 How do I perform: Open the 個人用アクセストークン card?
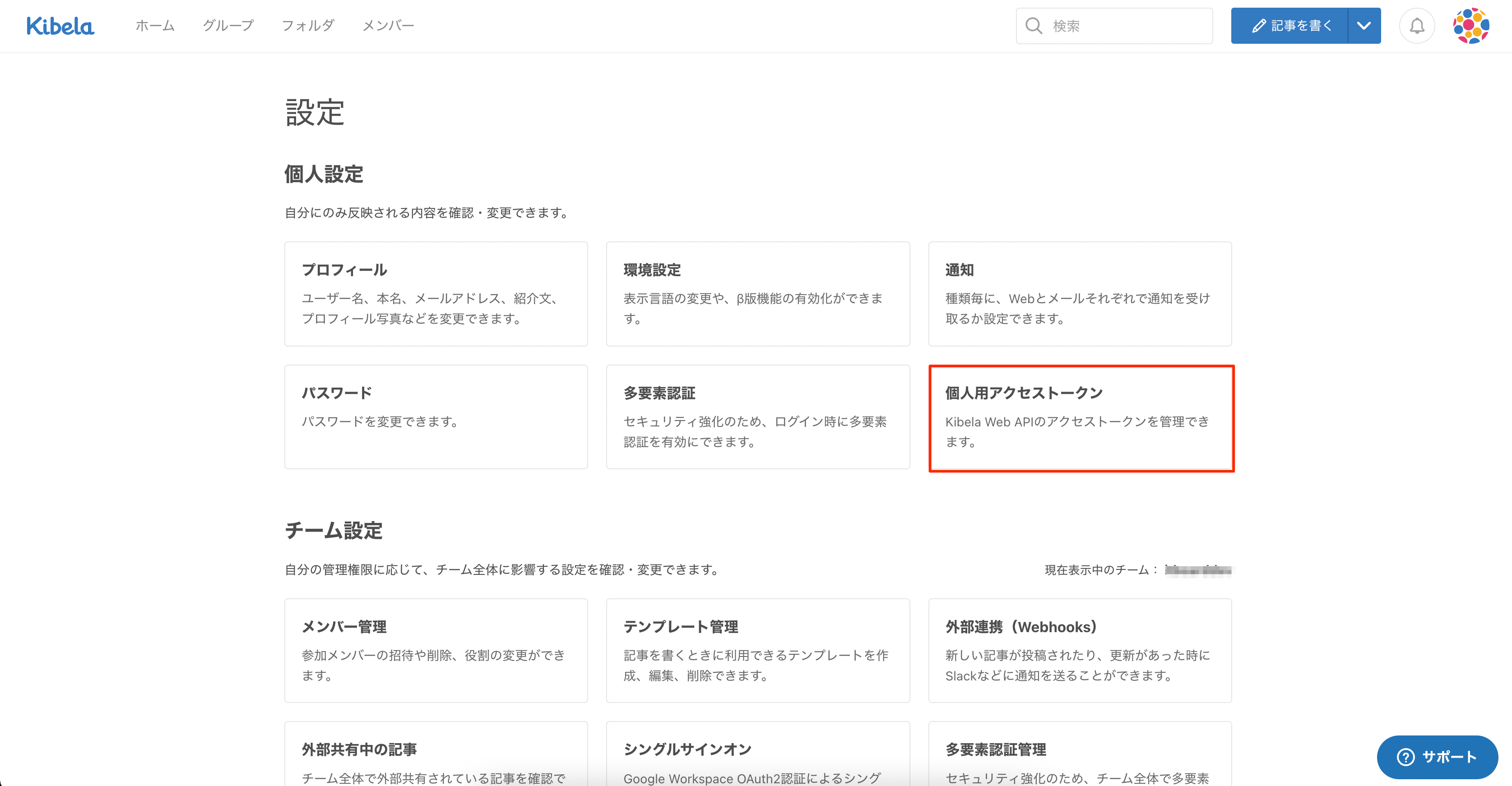click(1081, 418)
